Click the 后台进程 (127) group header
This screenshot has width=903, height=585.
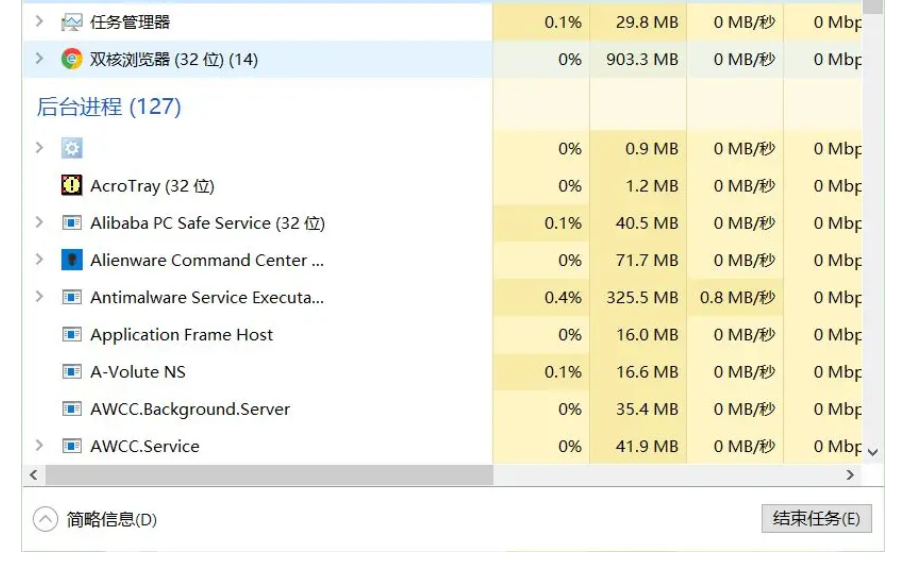point(109,107)
